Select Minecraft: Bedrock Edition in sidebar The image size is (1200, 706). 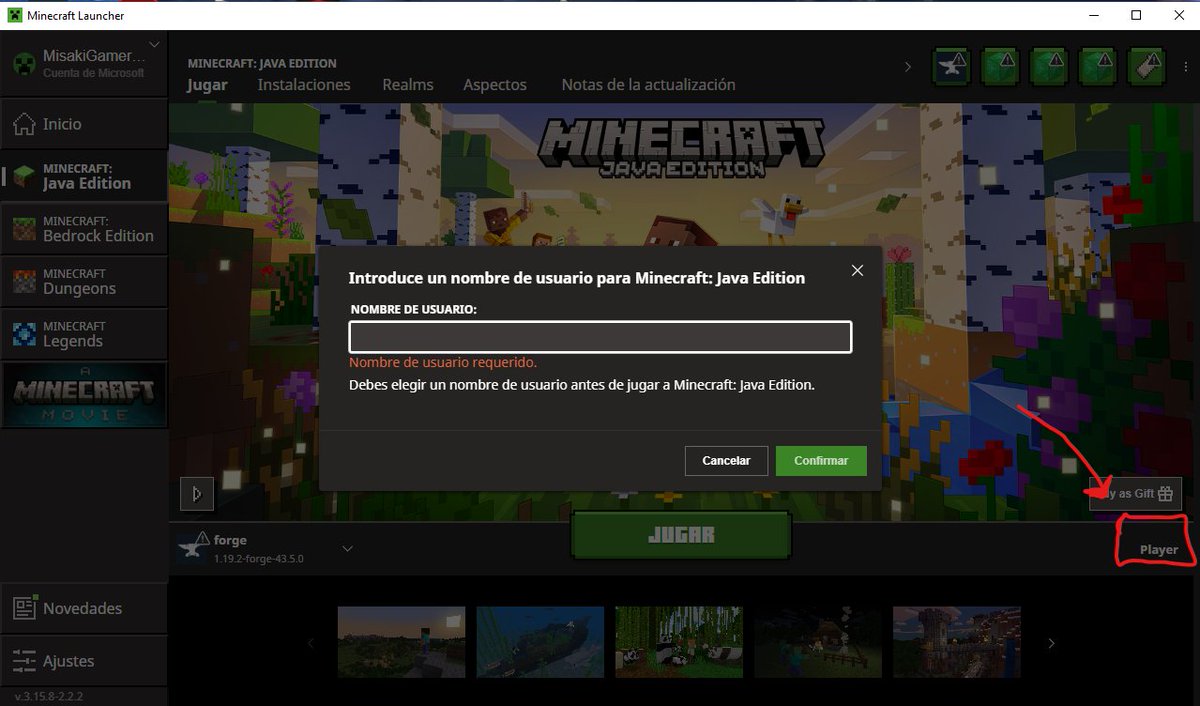click(84, 229)
